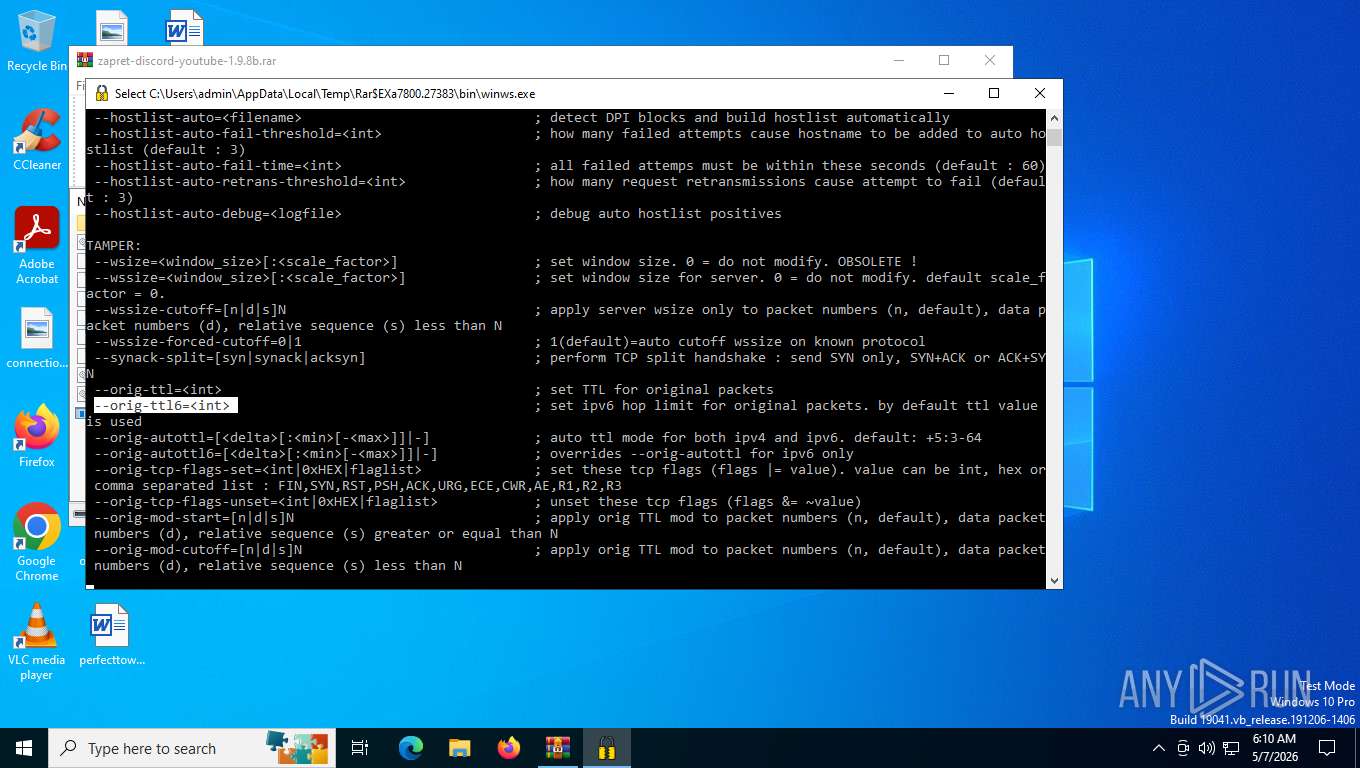Launch Firefox from the desktop shortcut
This screenshot has height=768, width=1360.
pyautogui.click(x=37, y=437)
